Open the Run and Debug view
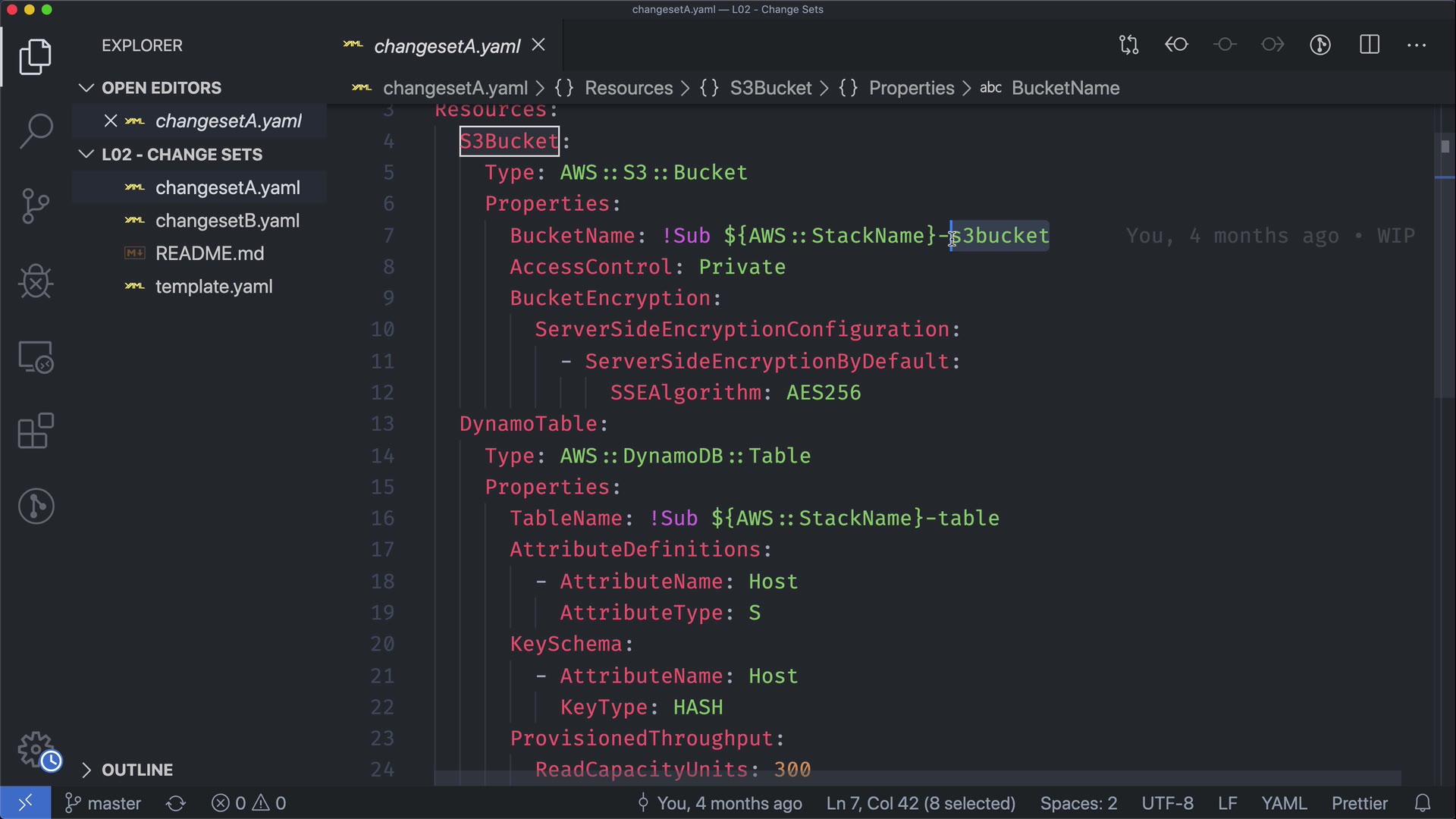 [x=36, y=281]
